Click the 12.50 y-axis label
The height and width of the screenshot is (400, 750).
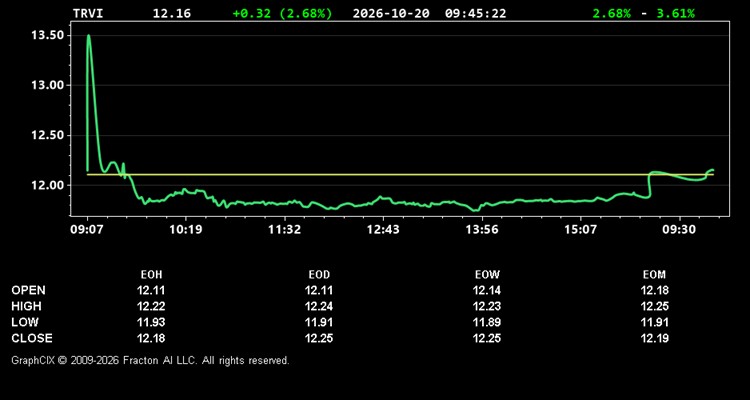[47, 135]
